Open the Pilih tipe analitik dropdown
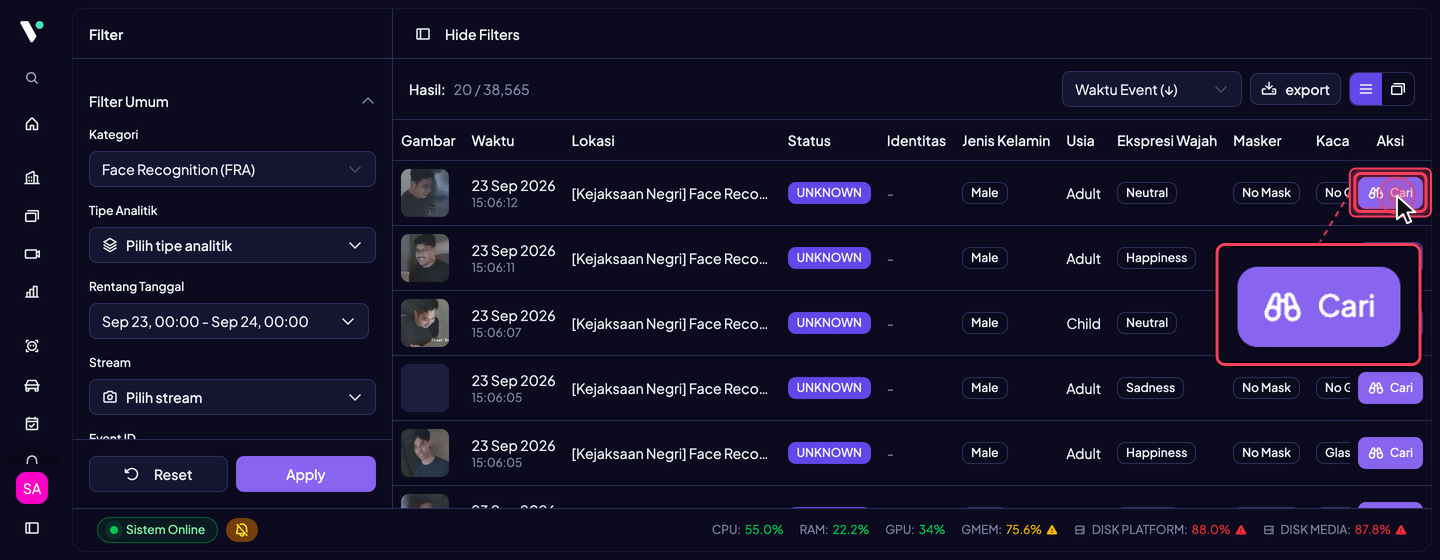 coord(232,245)
